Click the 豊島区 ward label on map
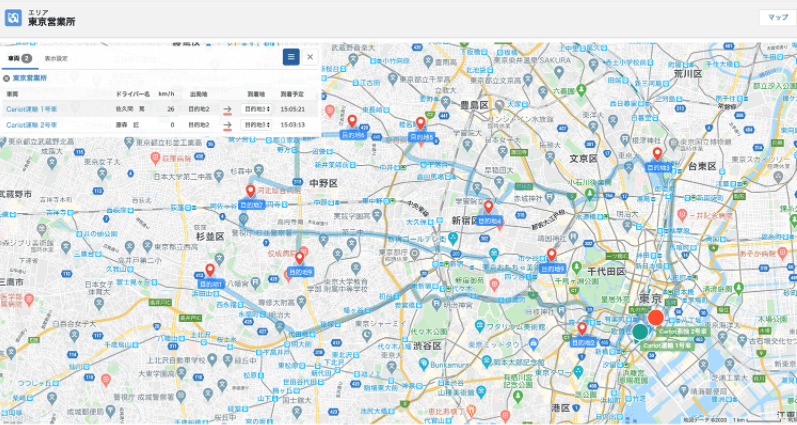This screenshot has height=425, width=797. click(474, 105)
